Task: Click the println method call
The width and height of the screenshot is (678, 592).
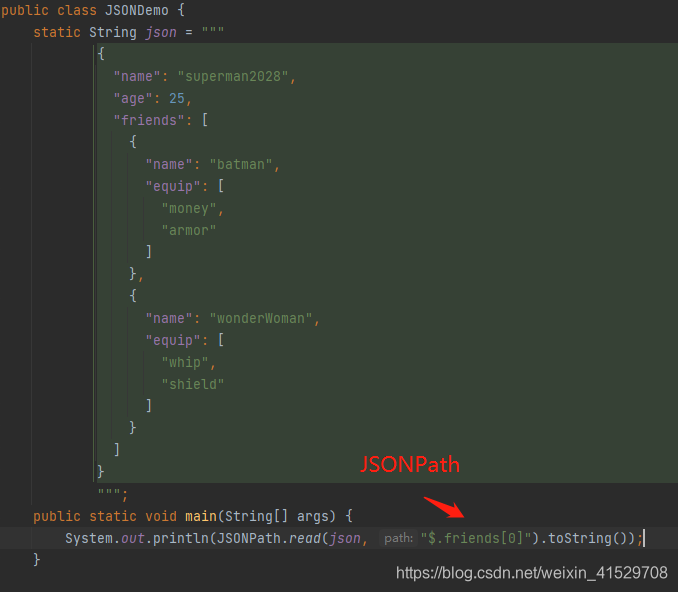Action: (181, 538)
